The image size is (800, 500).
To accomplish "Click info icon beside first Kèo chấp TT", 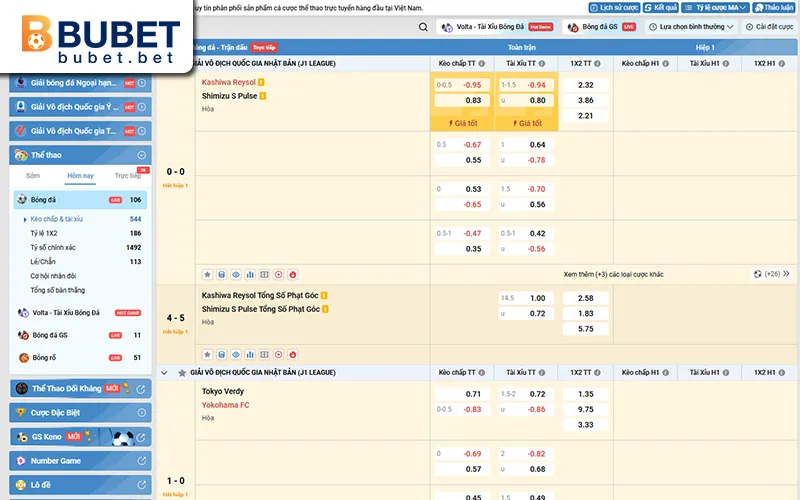I will (x=482, y=64).
